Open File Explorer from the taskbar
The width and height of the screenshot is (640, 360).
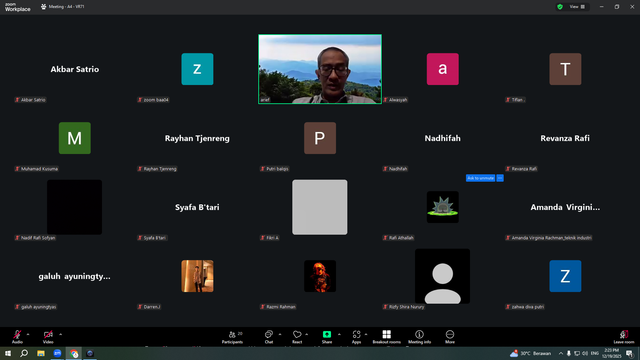click(41, 353)
